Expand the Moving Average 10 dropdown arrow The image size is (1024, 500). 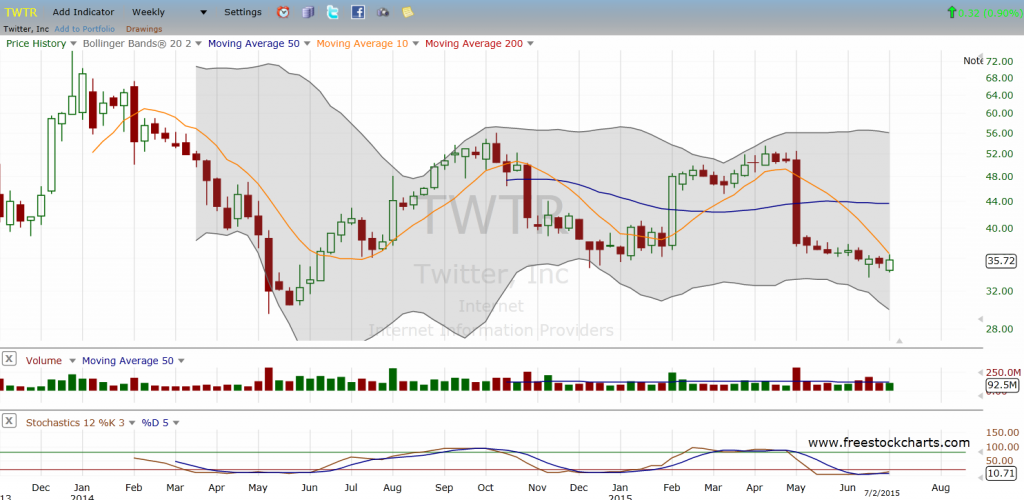coord(415,44)
